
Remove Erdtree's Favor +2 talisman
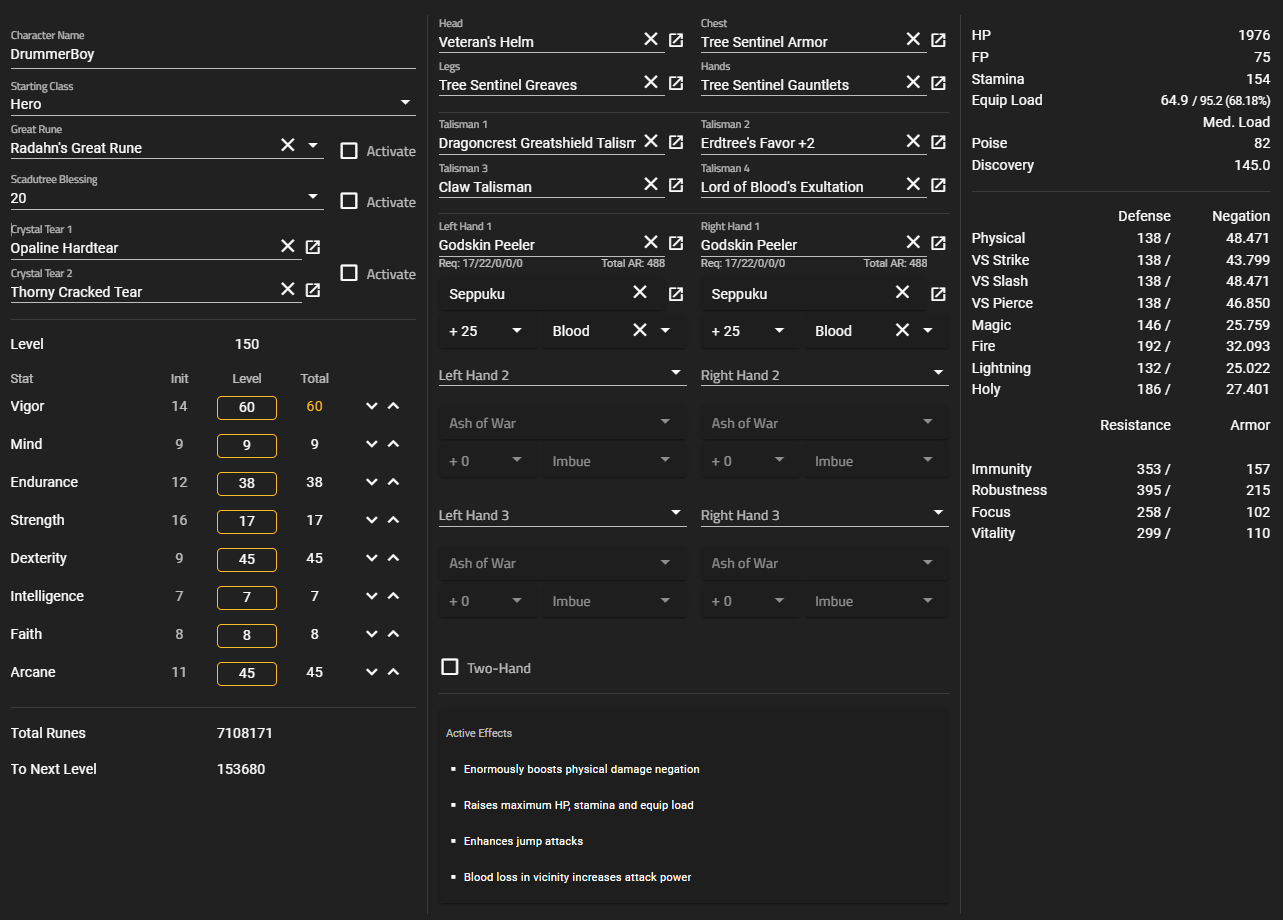pyautogui.click(x=913, y=141)
